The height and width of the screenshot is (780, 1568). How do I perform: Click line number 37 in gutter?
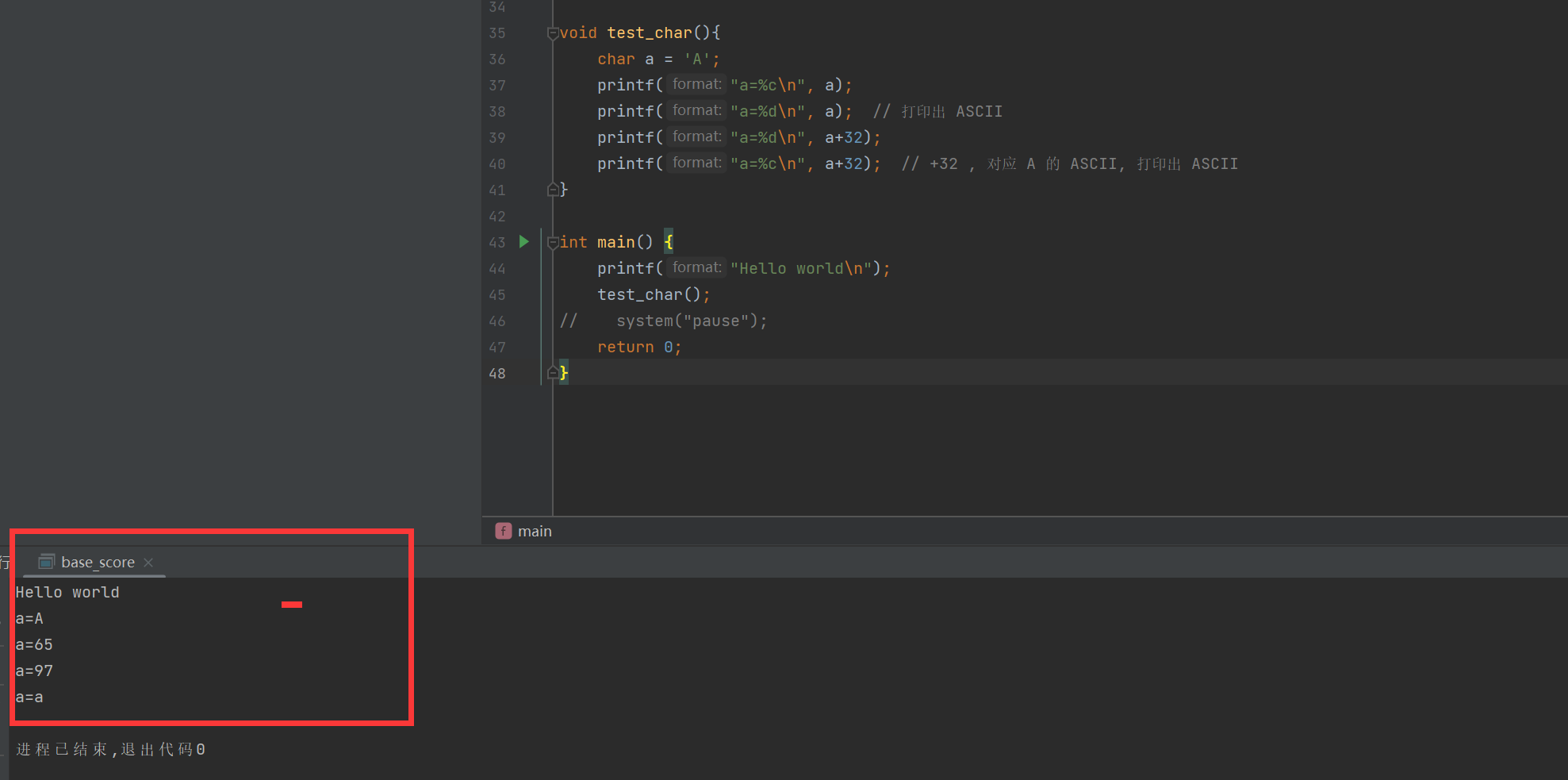pos(497,85)
